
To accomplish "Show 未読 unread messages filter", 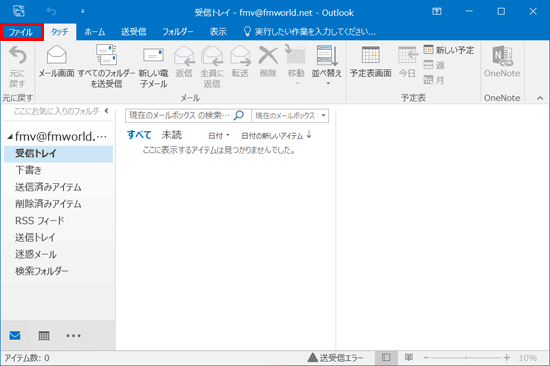I will pos(172,135).
